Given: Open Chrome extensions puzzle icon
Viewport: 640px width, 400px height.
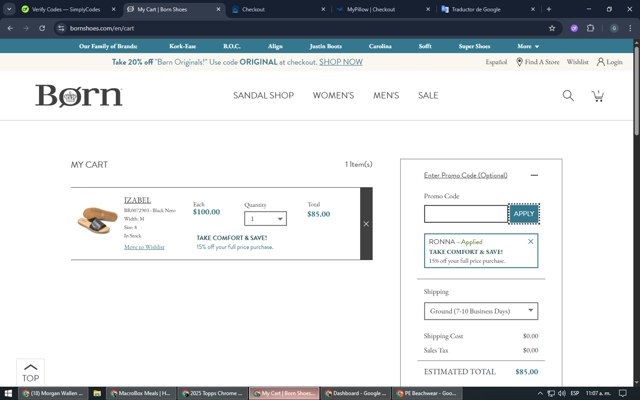Looking at the screenshot, I should [590, 28].
